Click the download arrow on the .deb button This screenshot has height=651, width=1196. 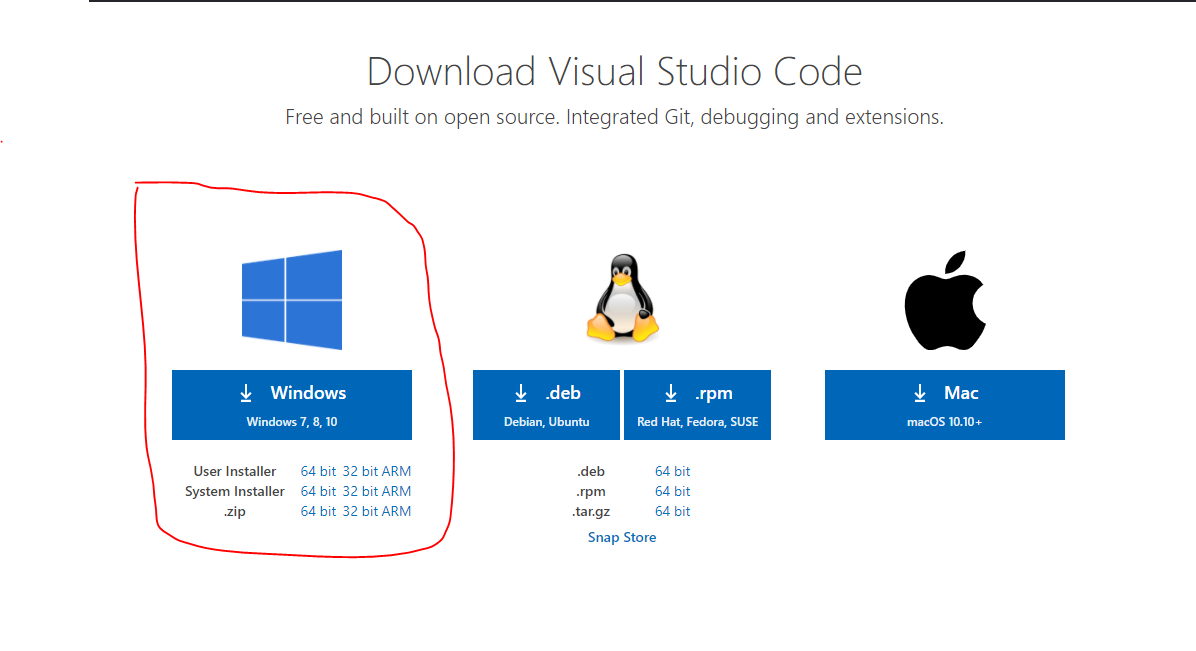click(521, 393)
